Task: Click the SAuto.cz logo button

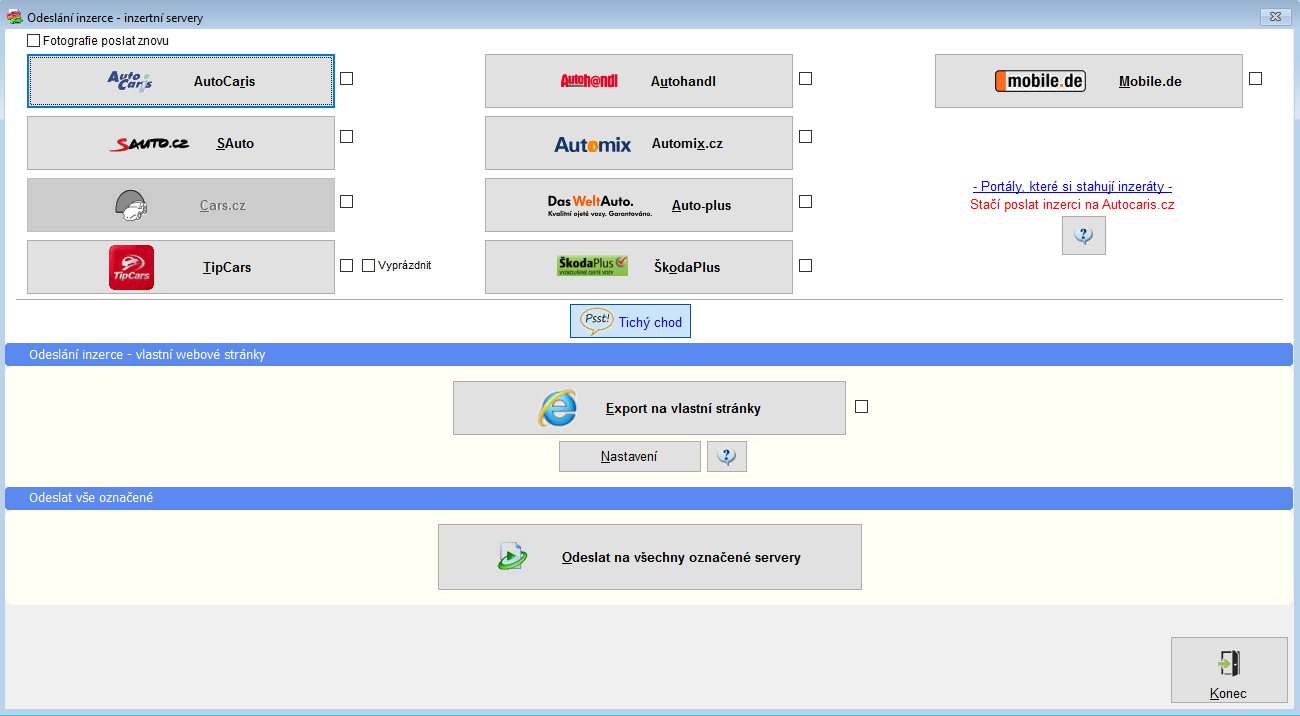Action: [180, 143]
